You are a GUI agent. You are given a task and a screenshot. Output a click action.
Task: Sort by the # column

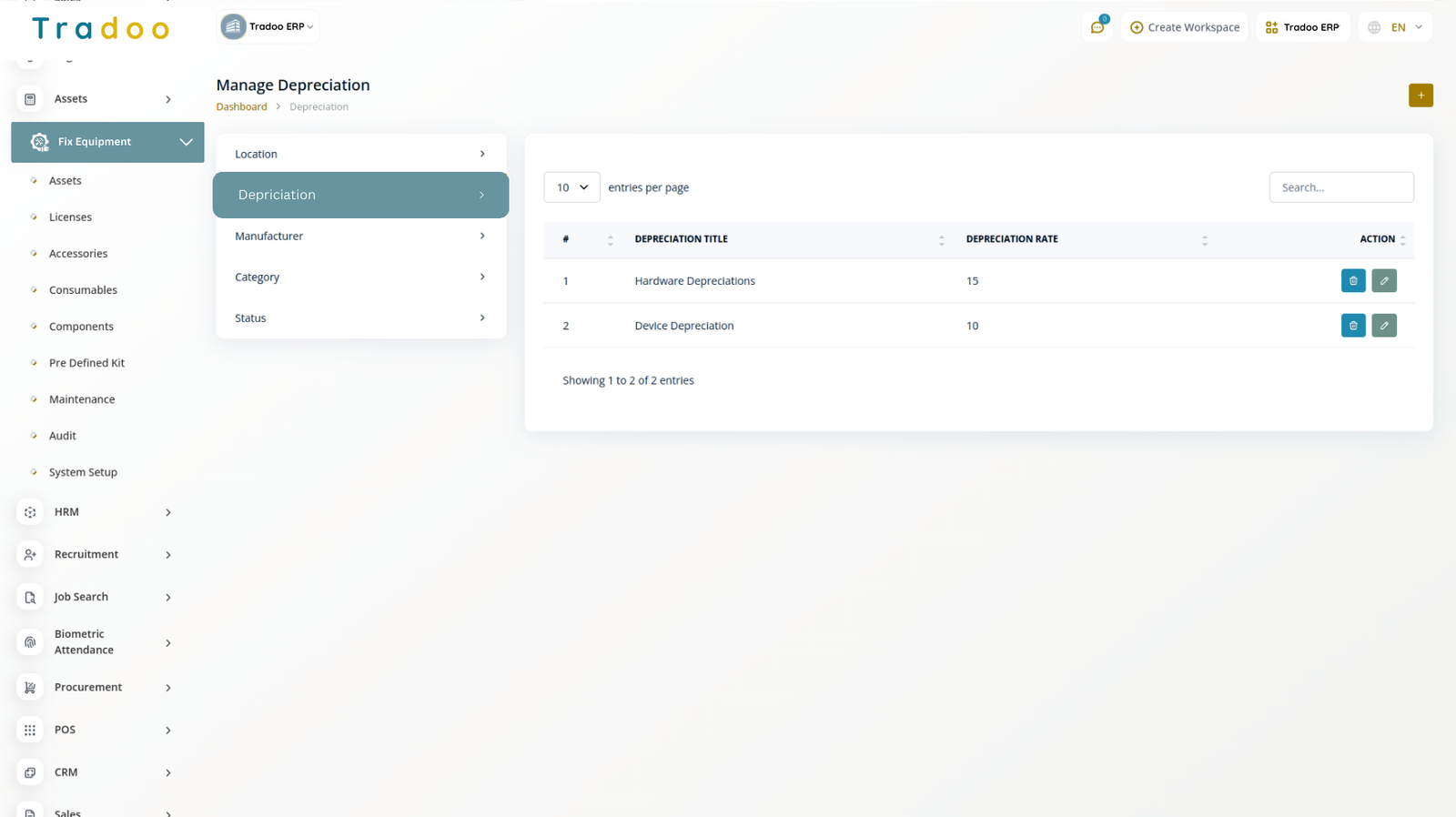coord(610,240)
